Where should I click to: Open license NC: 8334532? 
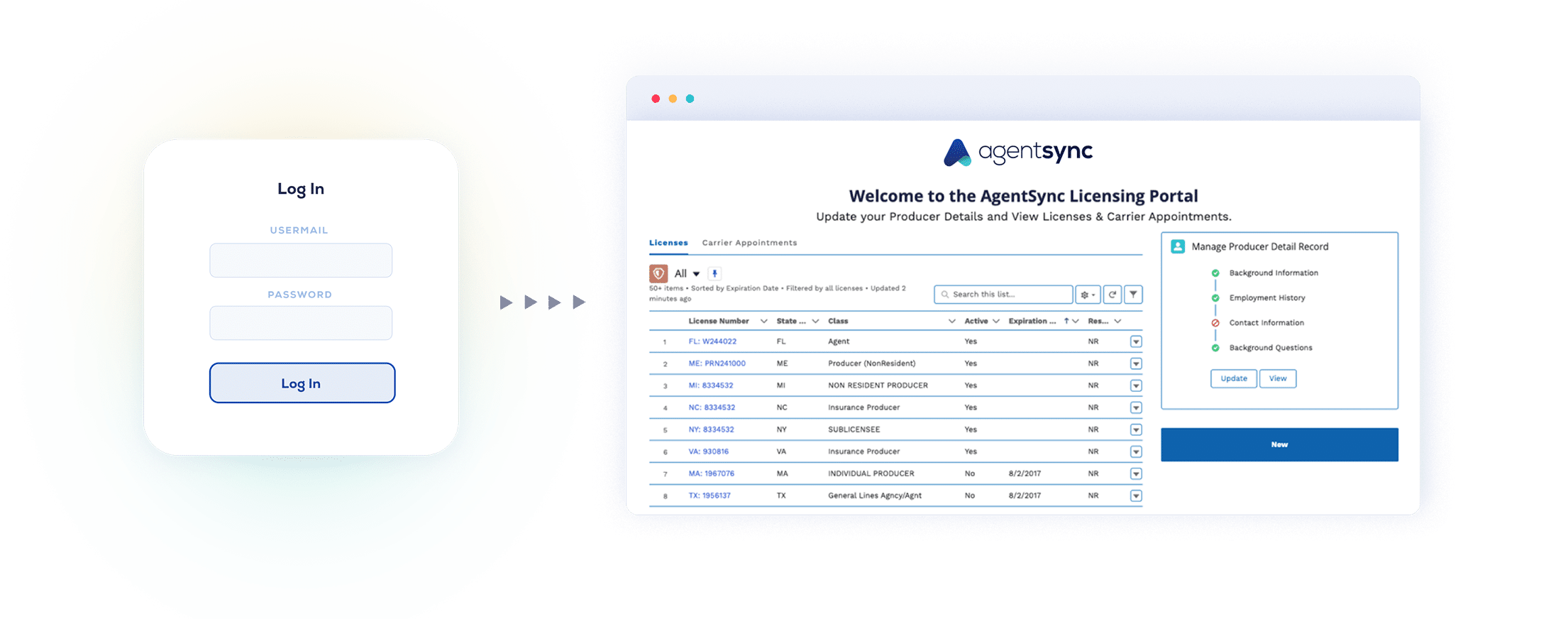click(x=712, y=407)
